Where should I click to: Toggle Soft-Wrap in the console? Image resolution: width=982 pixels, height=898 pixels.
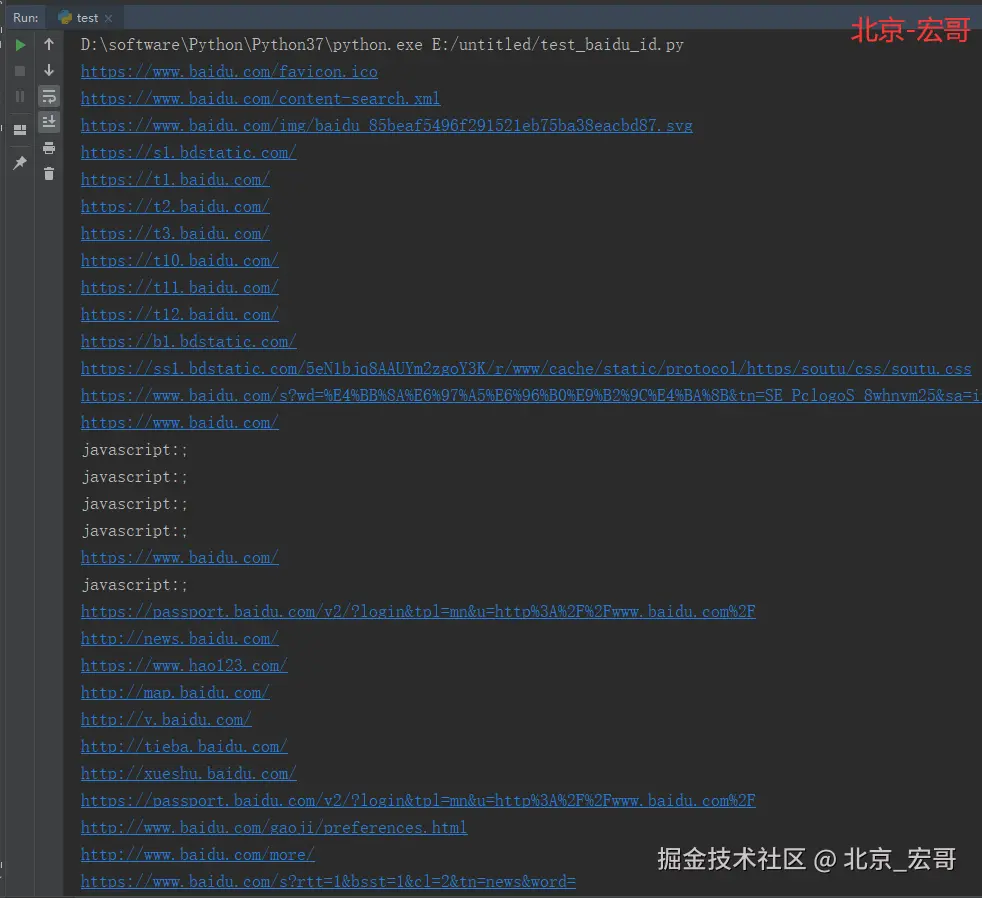[49, 96]
